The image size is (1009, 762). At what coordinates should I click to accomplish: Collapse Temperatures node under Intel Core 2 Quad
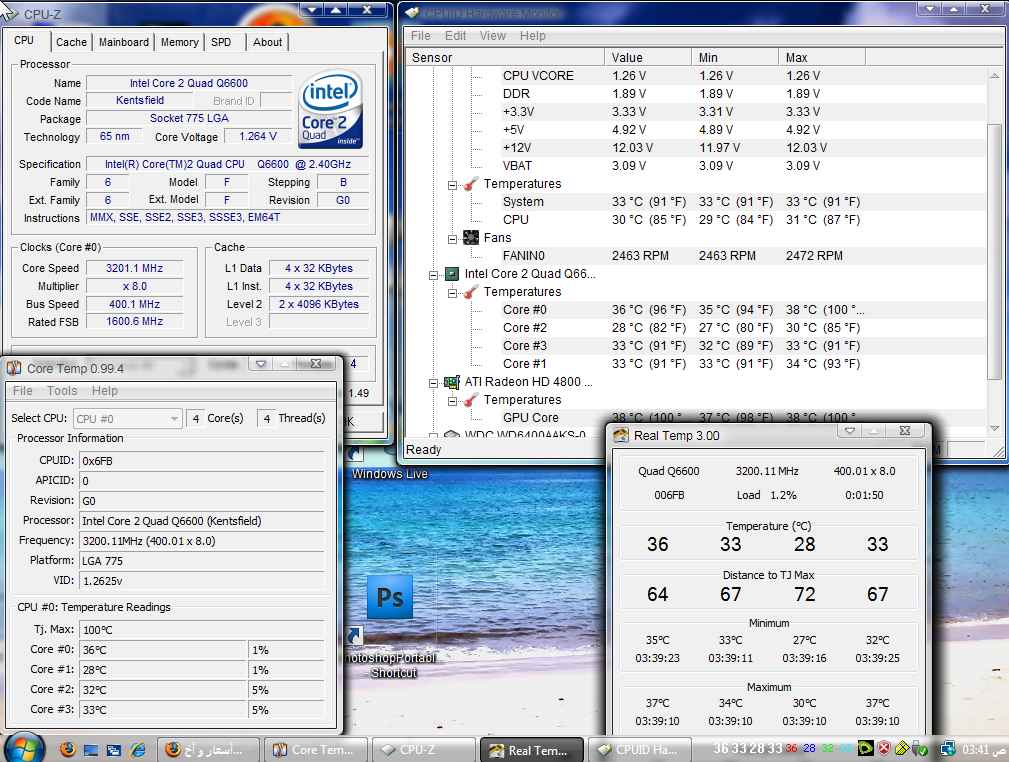pos(452,293)
